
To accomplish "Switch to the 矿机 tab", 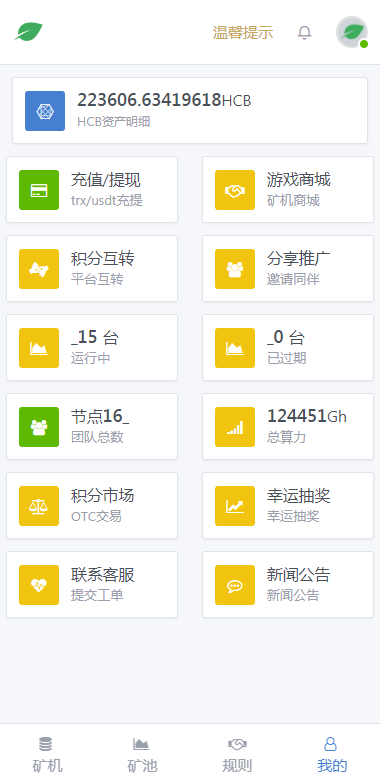I will 48,754.
